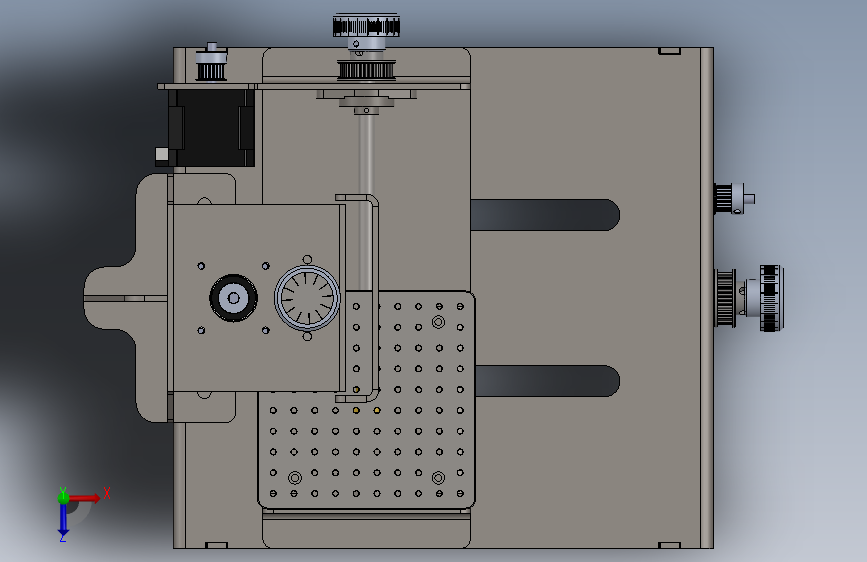
Task: Select the cross-shaped plate protruding left
Action: click(125, 298)
